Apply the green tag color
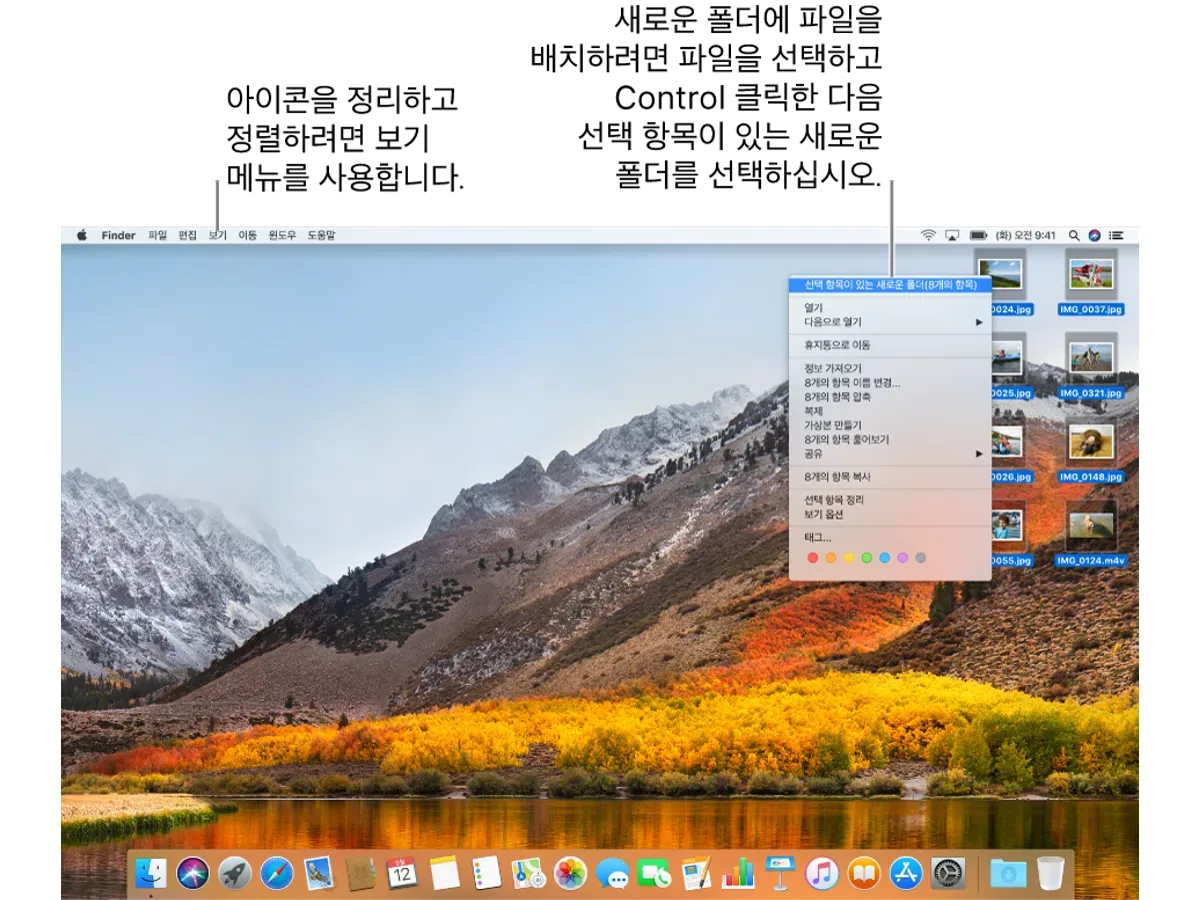Image resolution: width=1200 pixels, height=900 pixels. [x=866, y=557]
